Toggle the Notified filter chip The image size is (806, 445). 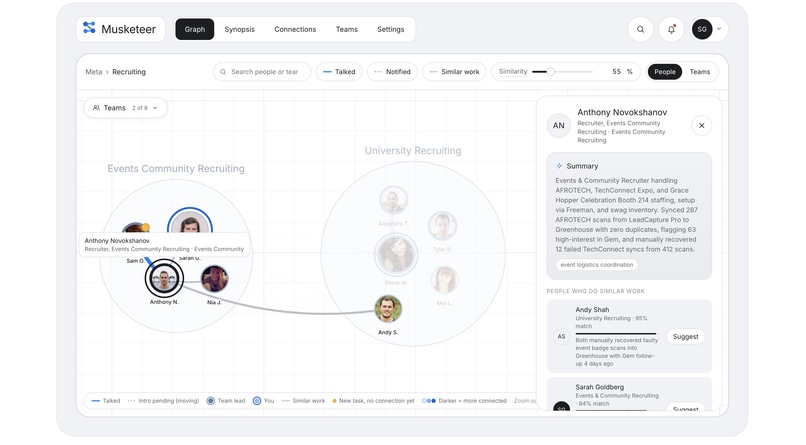click(x=392, y=72)
